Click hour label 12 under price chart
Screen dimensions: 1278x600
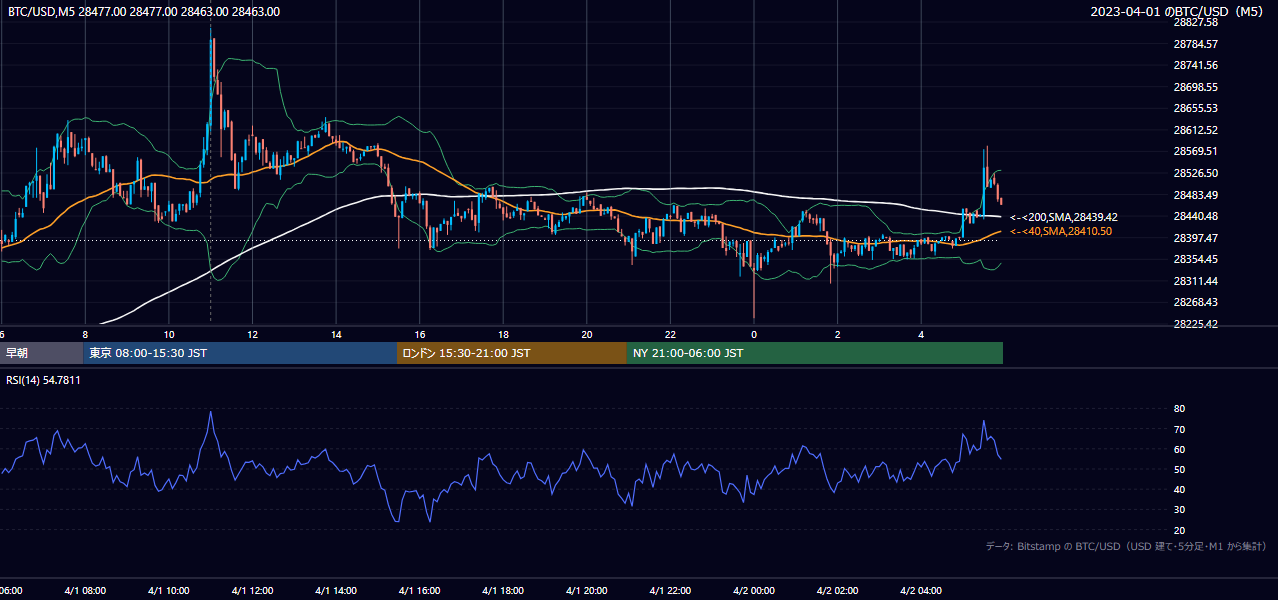(252, 334)
